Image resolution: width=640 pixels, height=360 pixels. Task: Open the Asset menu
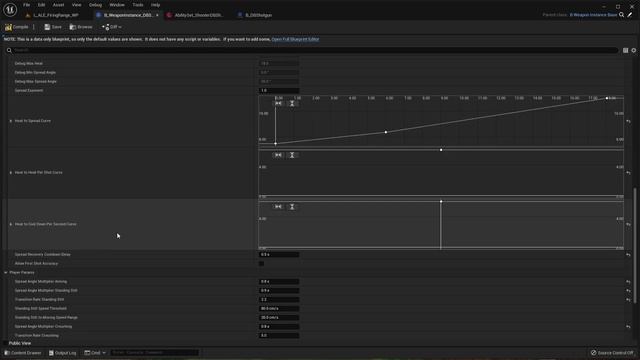pyautogui.click(x=58, y=5)
